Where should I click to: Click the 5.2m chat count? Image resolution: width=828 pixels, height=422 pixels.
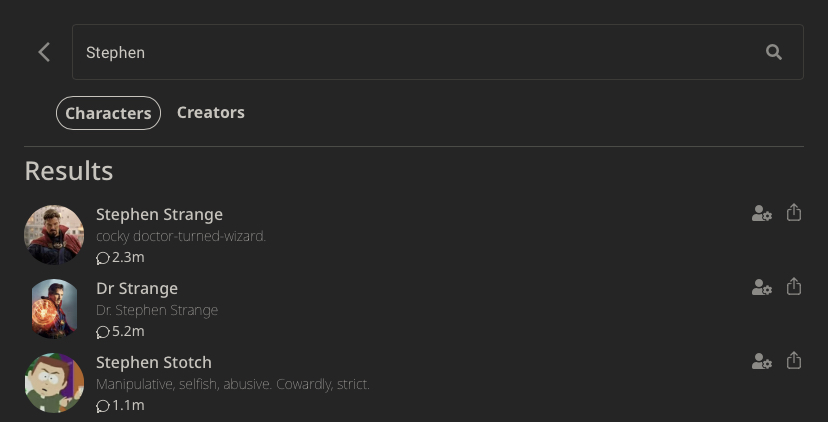coord(120,331)
